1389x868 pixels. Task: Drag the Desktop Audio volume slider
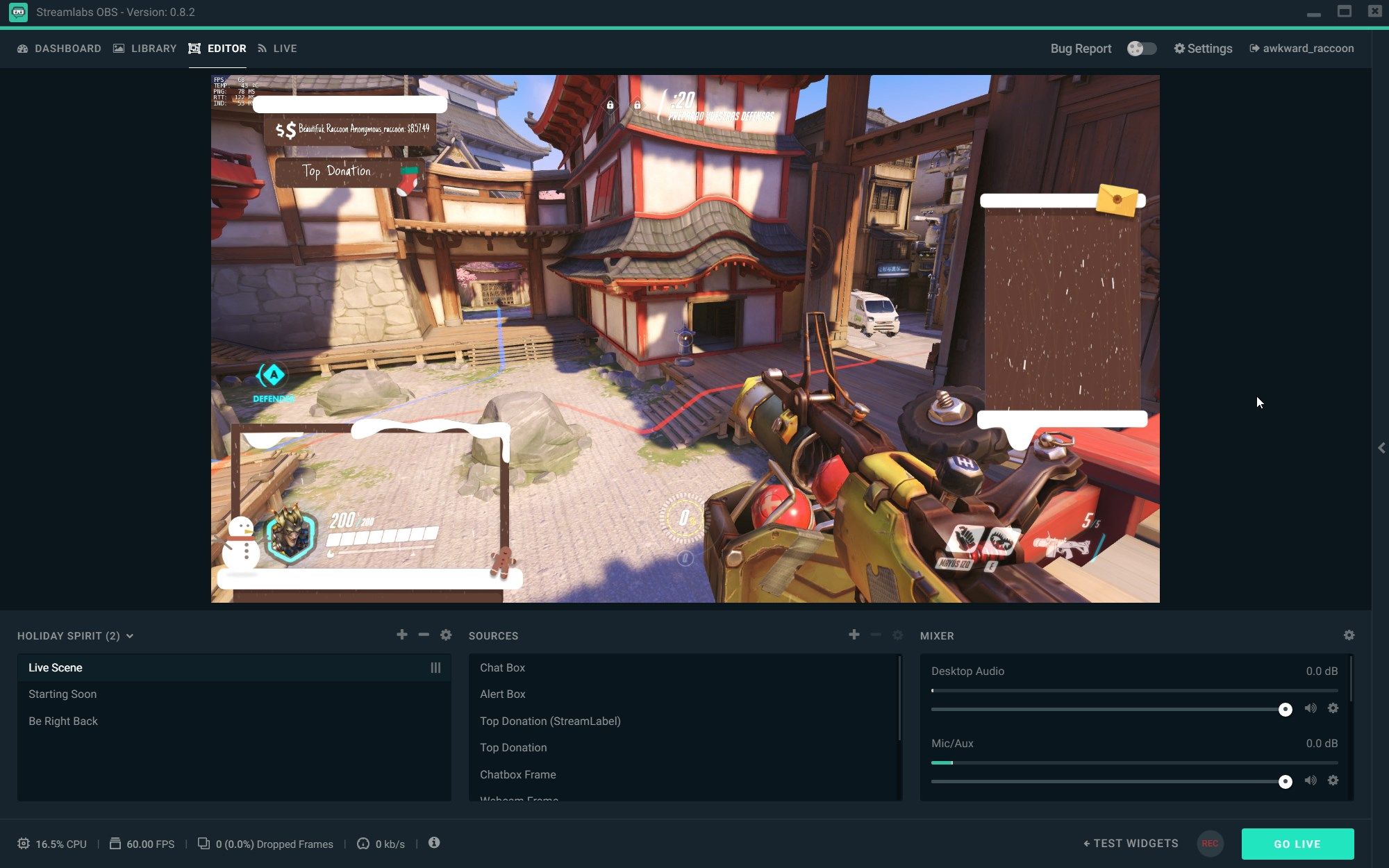(1285, 709)
